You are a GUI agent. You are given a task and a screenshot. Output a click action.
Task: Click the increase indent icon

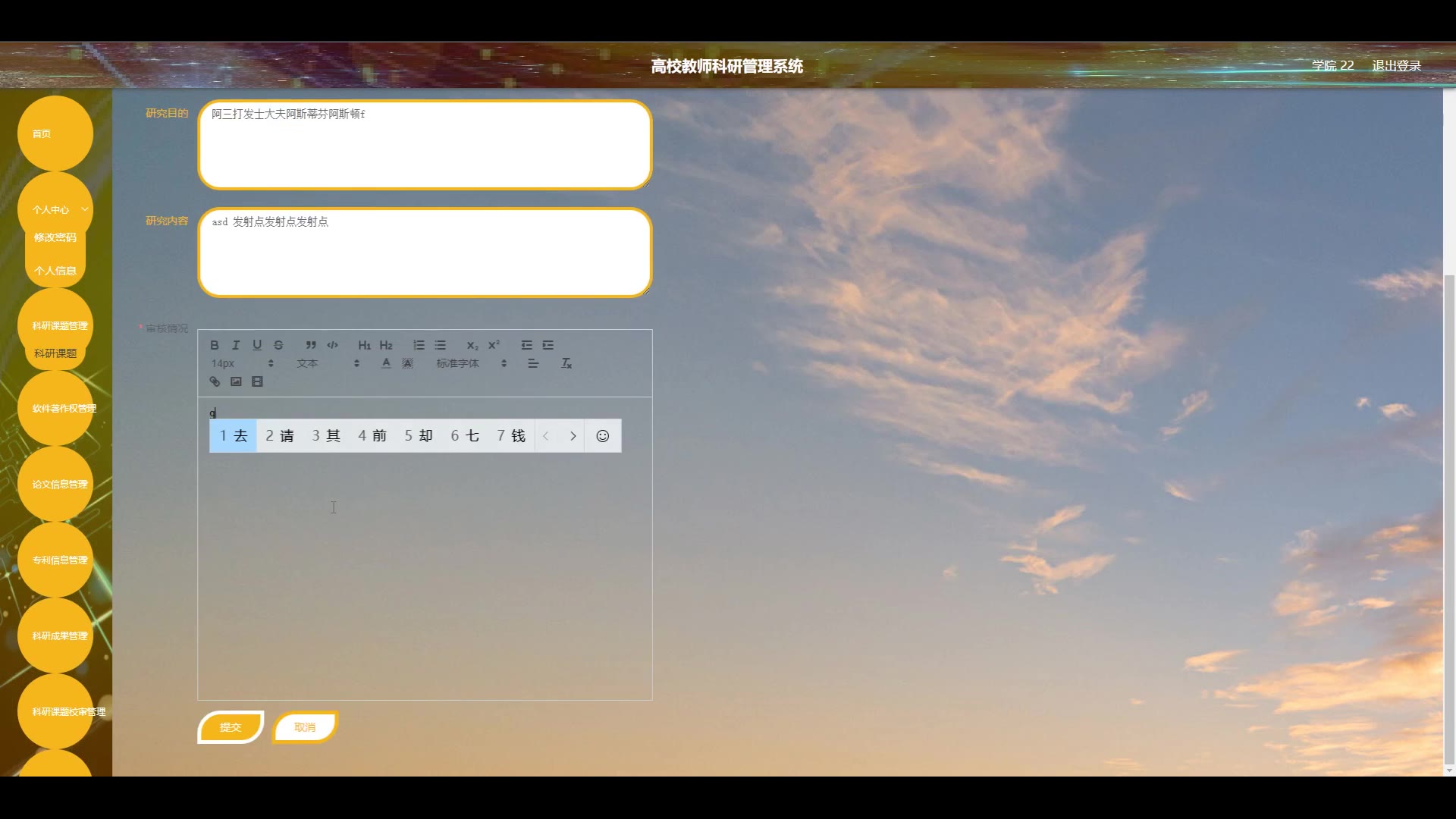click(548, 345)
